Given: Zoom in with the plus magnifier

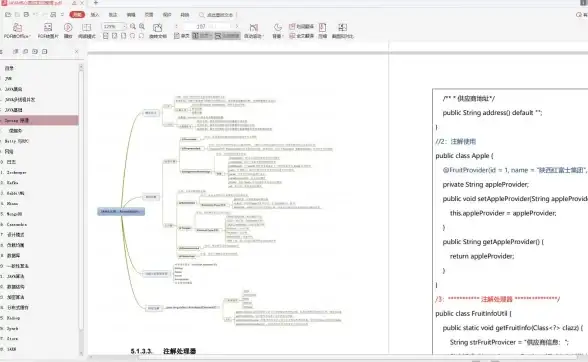Looking at the screenshot, I should click(x=142, y=26).
